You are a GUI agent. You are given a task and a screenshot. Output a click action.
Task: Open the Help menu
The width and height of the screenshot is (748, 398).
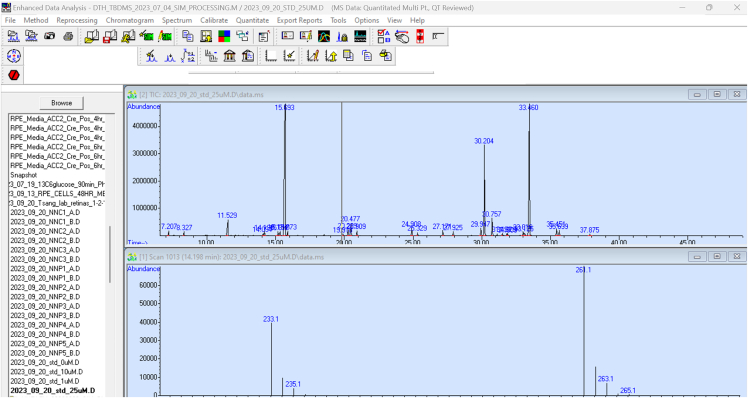click(x=417, y=20)
